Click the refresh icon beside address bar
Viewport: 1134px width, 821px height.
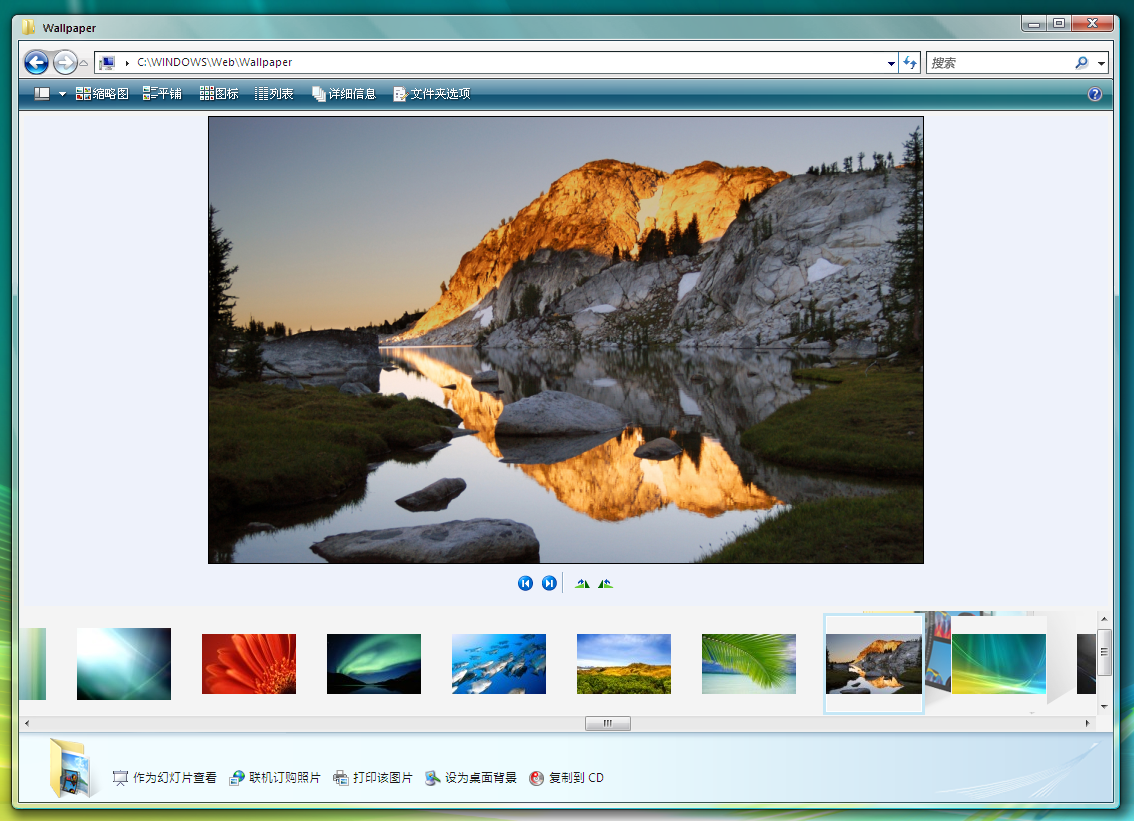910,63
